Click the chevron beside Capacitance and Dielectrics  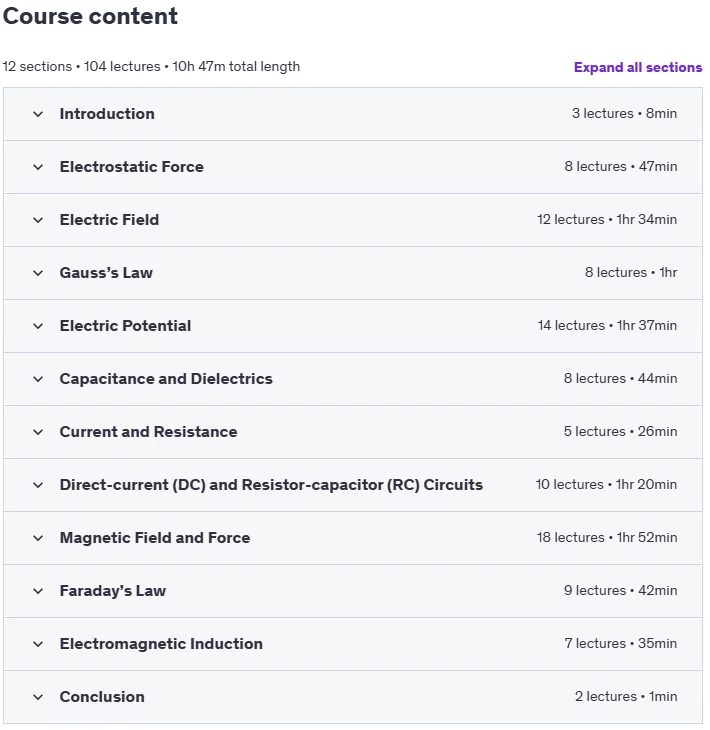38,379
